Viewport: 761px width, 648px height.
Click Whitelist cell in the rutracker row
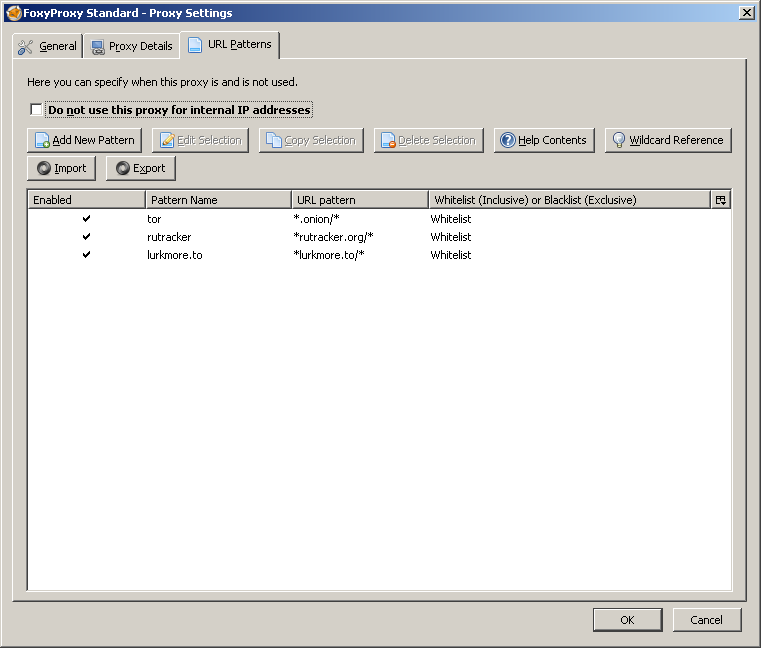[x=451, y=237]
